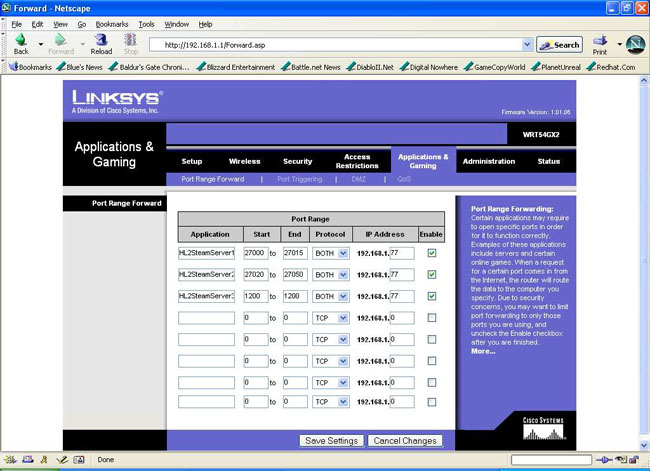
Task: Open the Battle.net News bookmark
Action: click(x=310, y=67)
